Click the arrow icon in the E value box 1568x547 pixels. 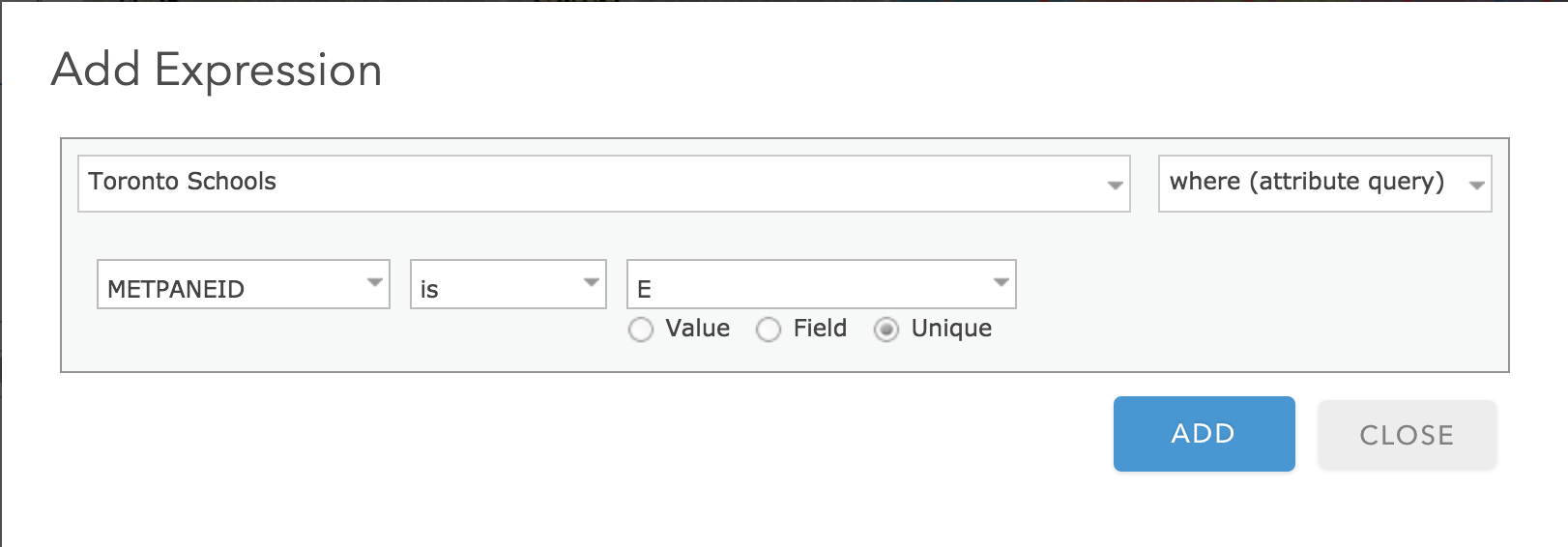click(x=1002, y=282)
